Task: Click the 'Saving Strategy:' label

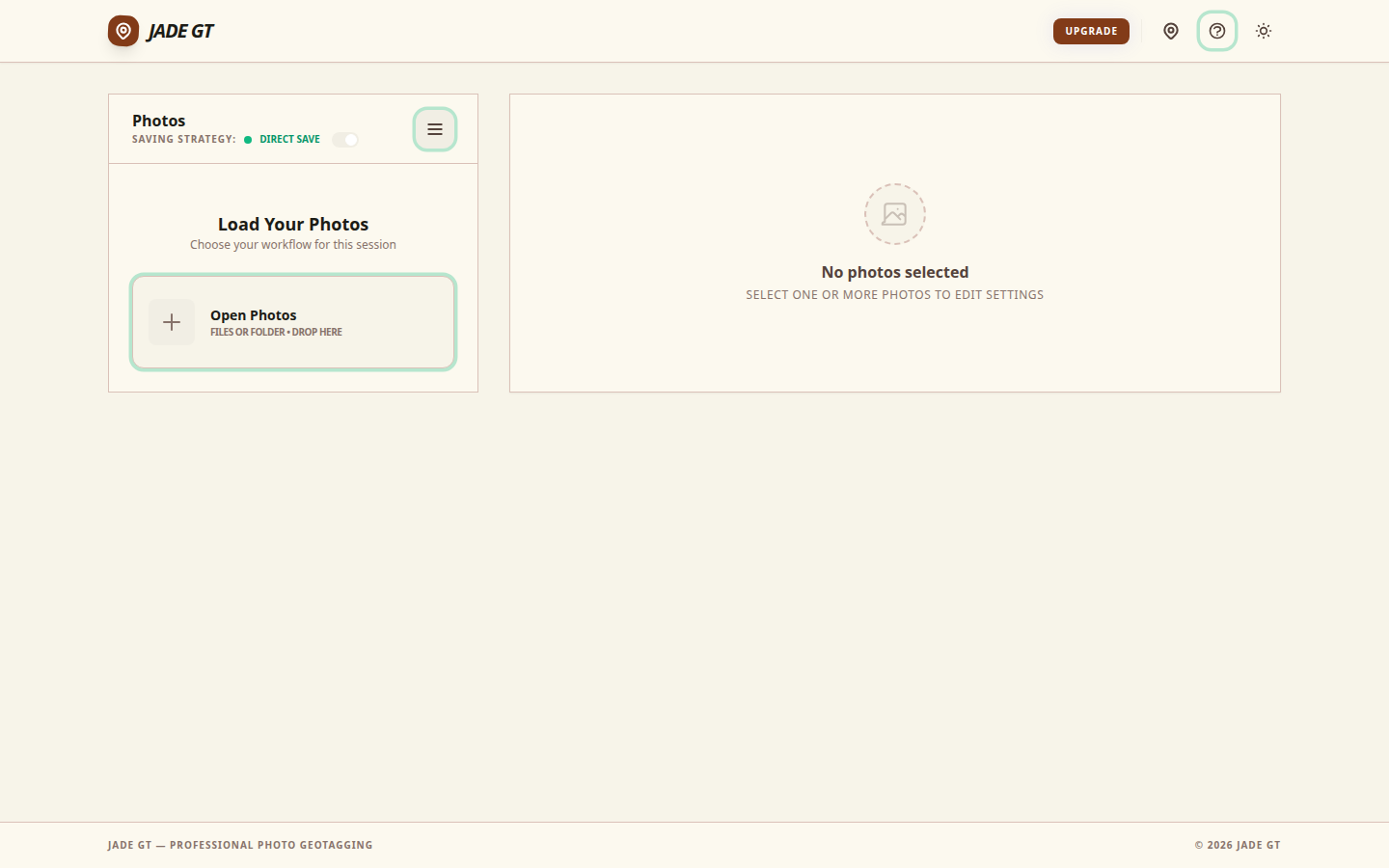Action: point(184,140)
